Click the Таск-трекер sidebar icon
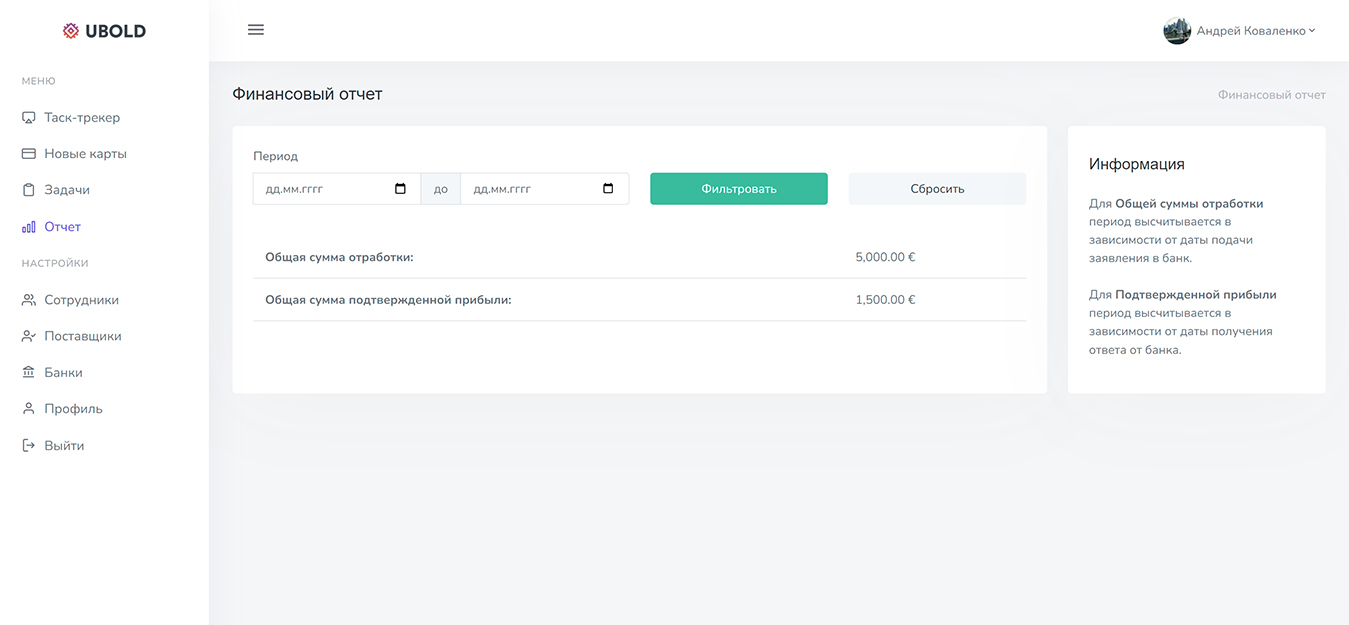The height and width of the screenshot is (625, 1349). 29,118
